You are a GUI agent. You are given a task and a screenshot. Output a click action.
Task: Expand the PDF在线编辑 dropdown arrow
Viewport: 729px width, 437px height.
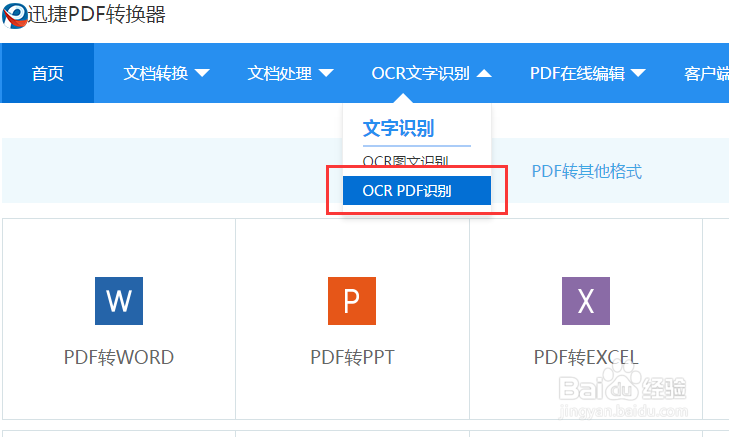pos(638,73)
